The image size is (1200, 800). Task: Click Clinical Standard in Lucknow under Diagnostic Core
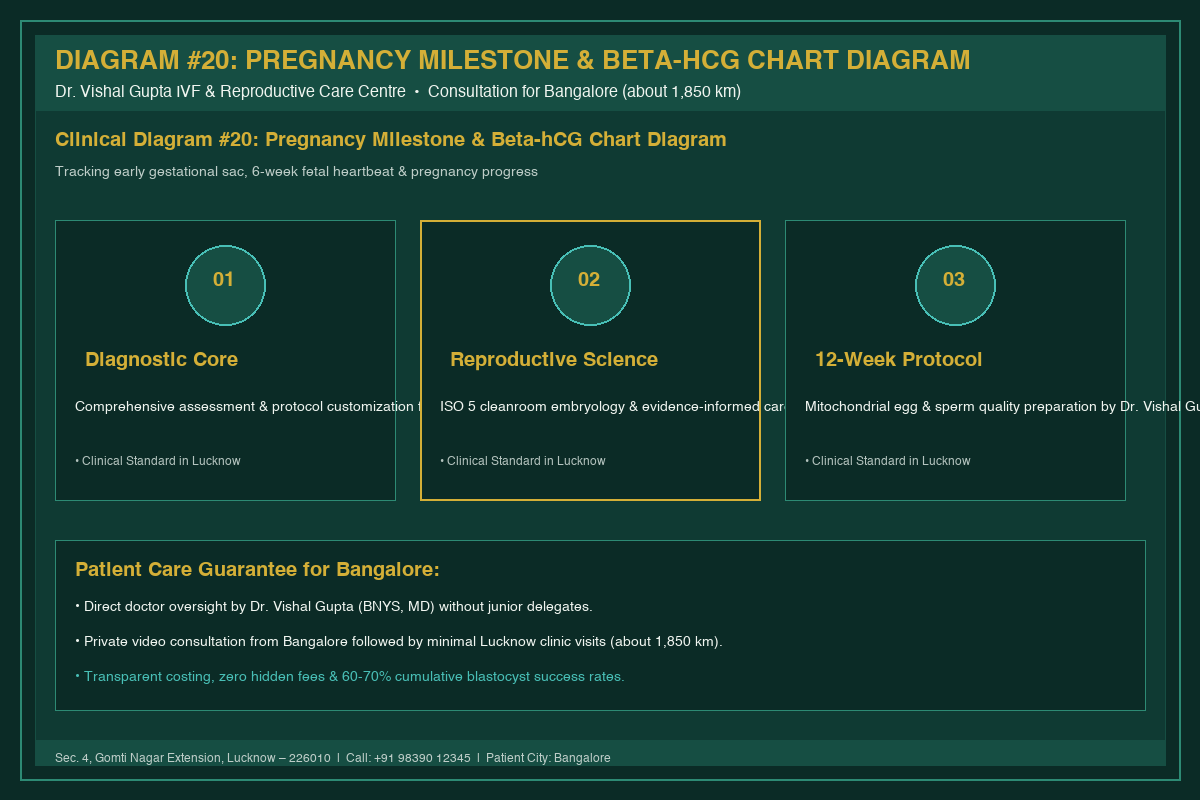click(x=158, y=461)
